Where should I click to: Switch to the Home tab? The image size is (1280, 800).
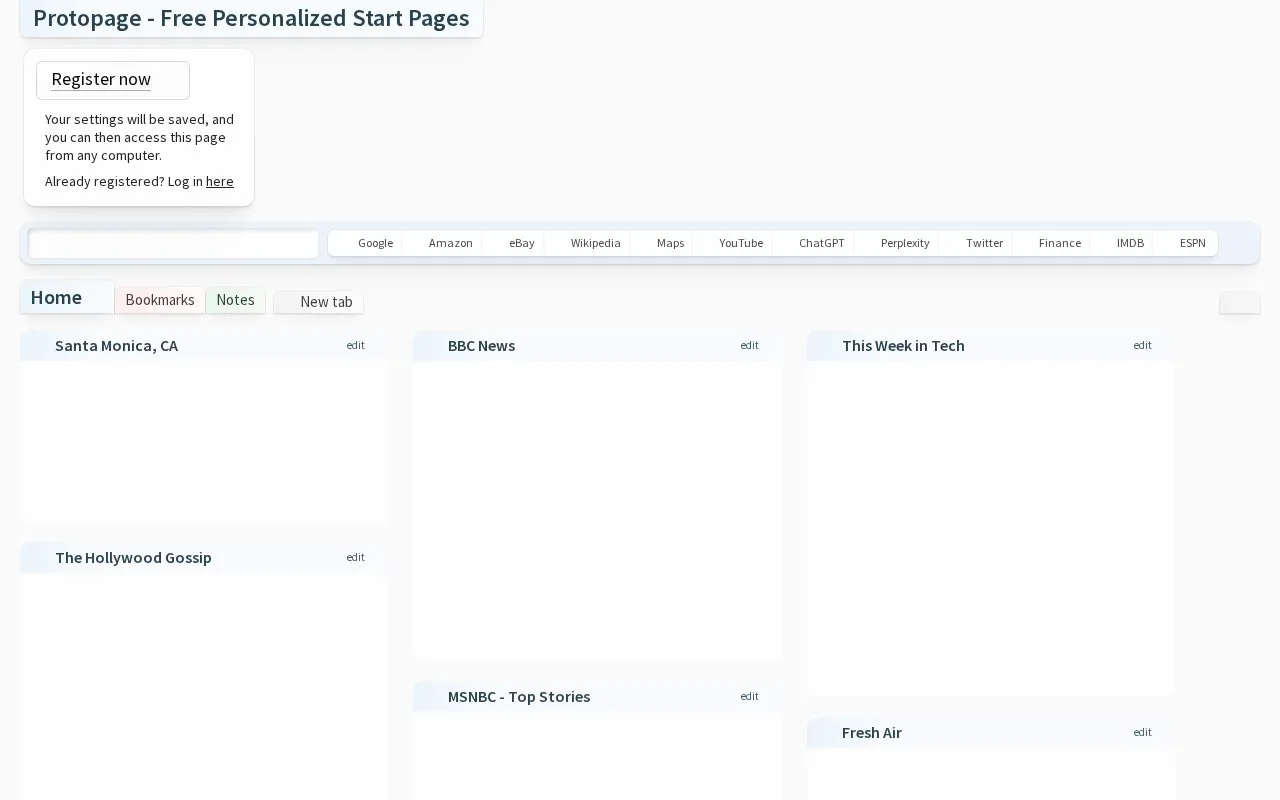click(66, 298)
